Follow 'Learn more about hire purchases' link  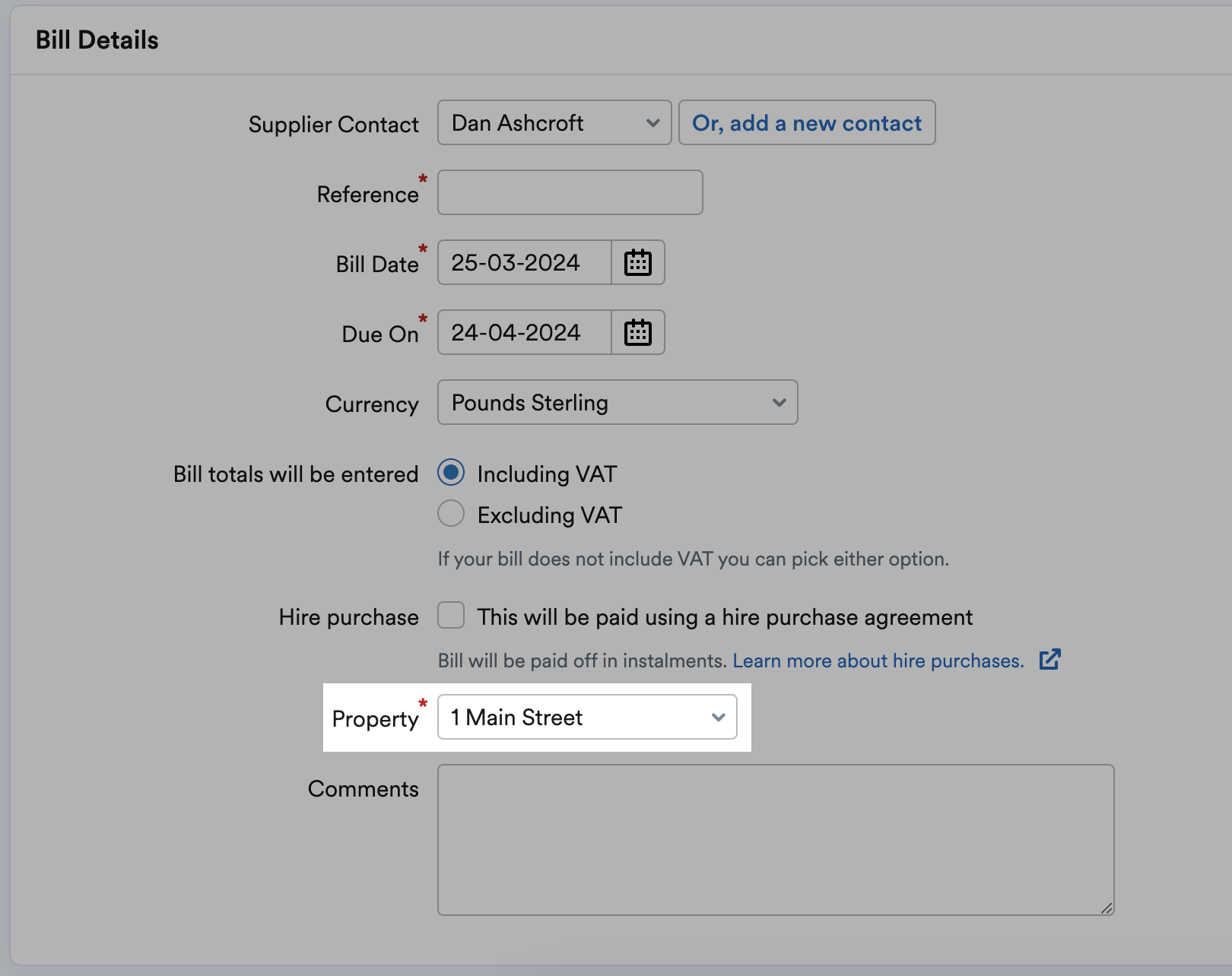pyautogui.click(x=878, y=661)
